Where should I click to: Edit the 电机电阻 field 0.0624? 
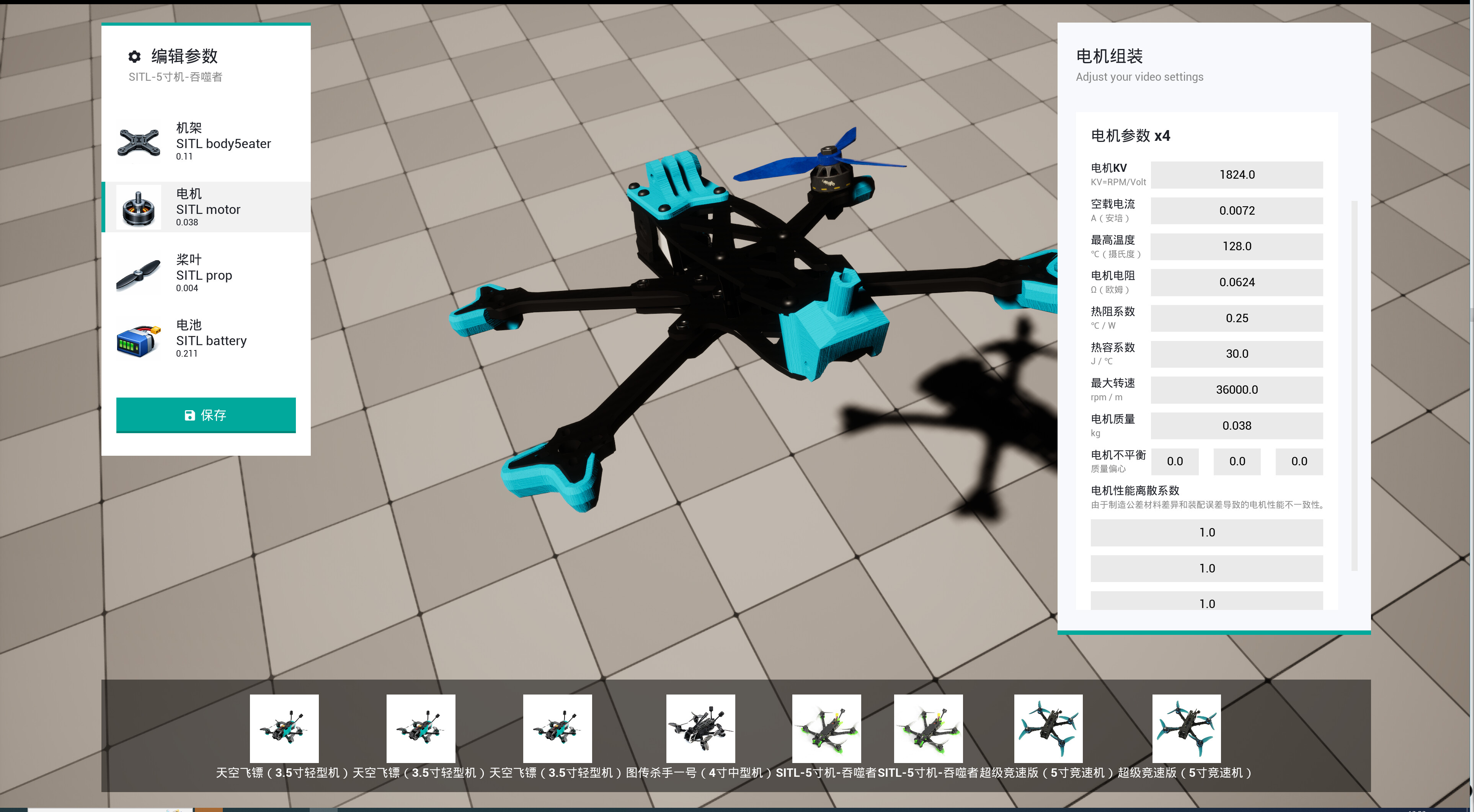pyautogui.click(x=1237, y=282)
